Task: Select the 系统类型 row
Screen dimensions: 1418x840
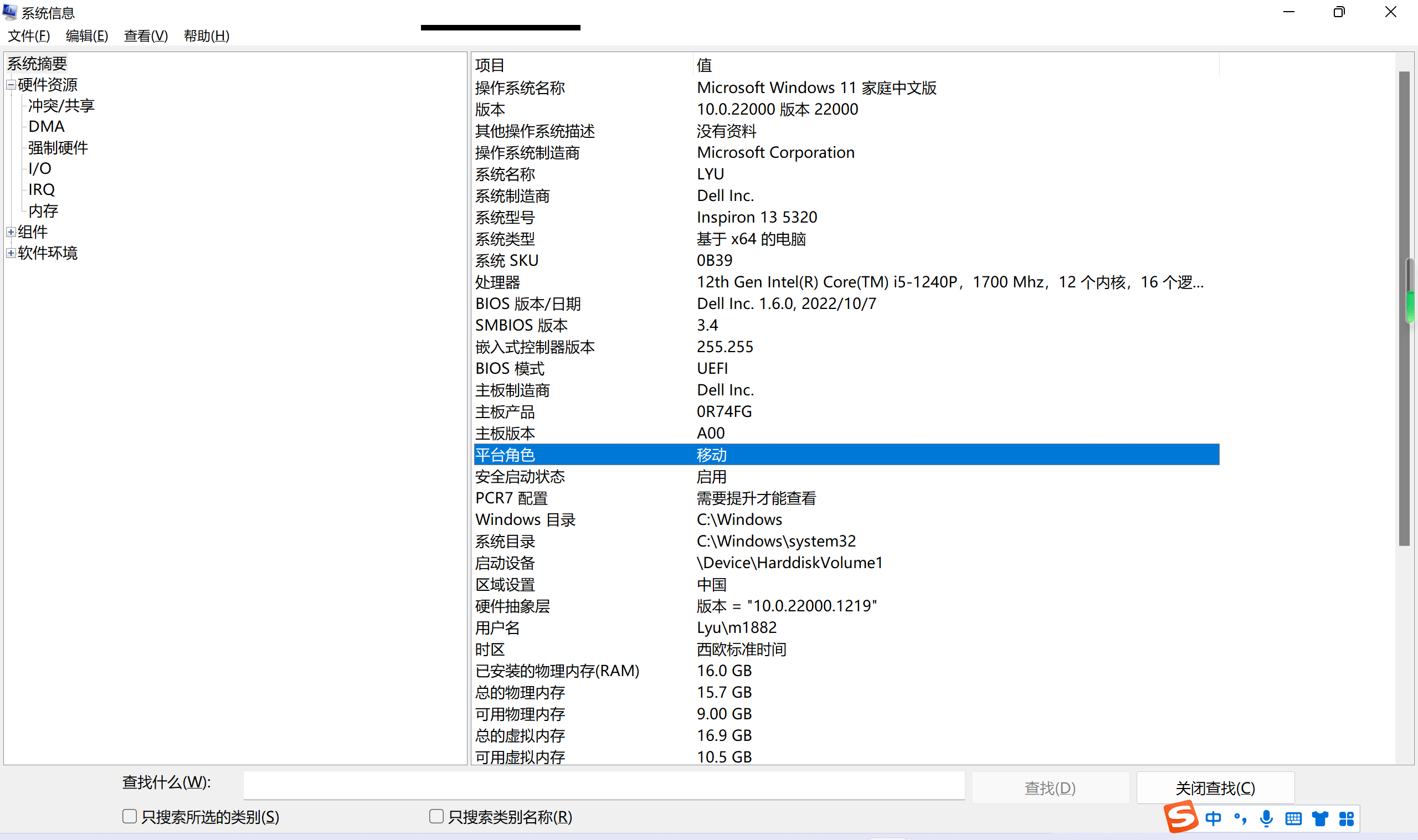Action: tap(846, 239)
